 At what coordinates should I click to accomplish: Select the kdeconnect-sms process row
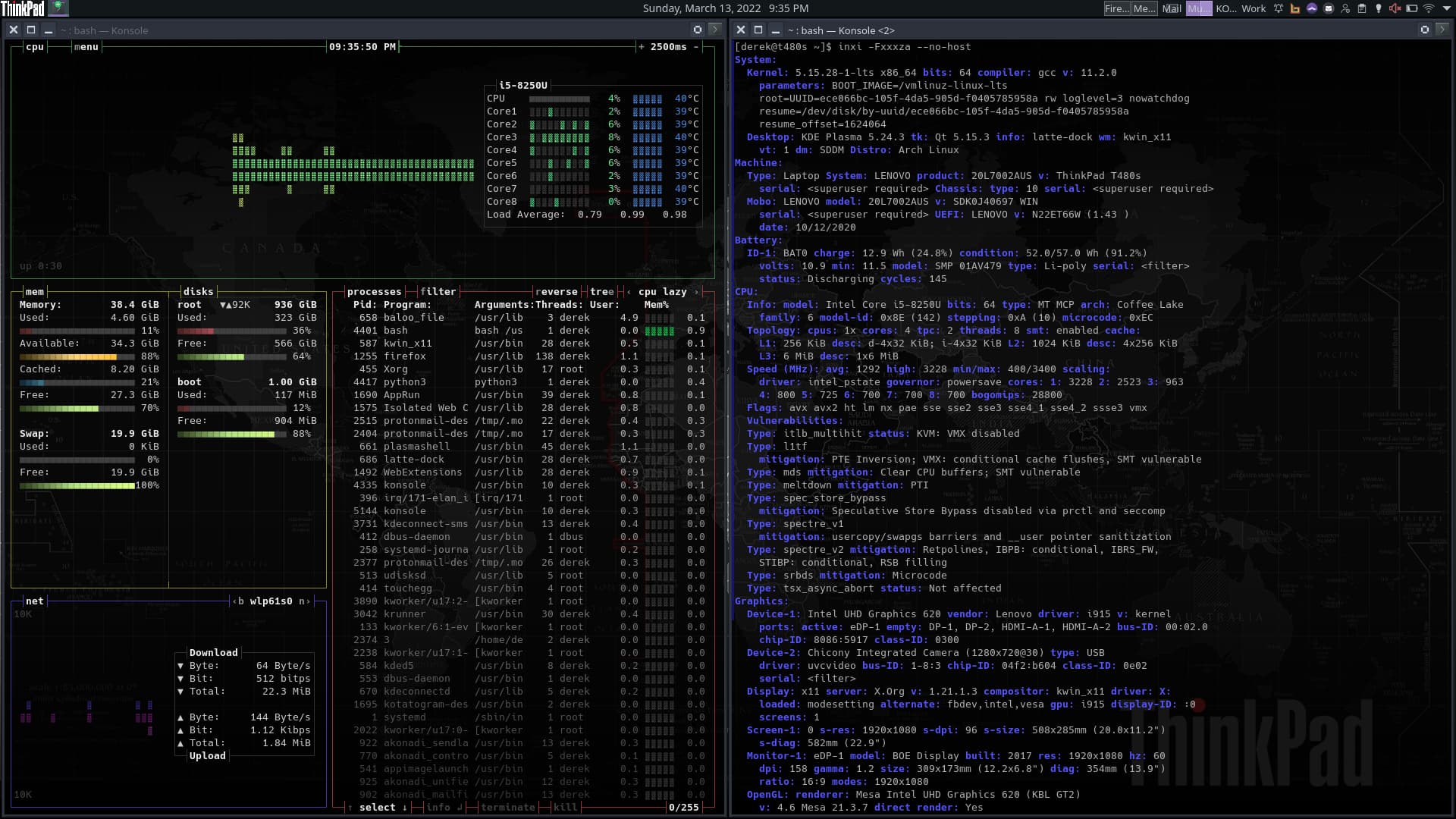pyautogui.click(x=523, y=524)
